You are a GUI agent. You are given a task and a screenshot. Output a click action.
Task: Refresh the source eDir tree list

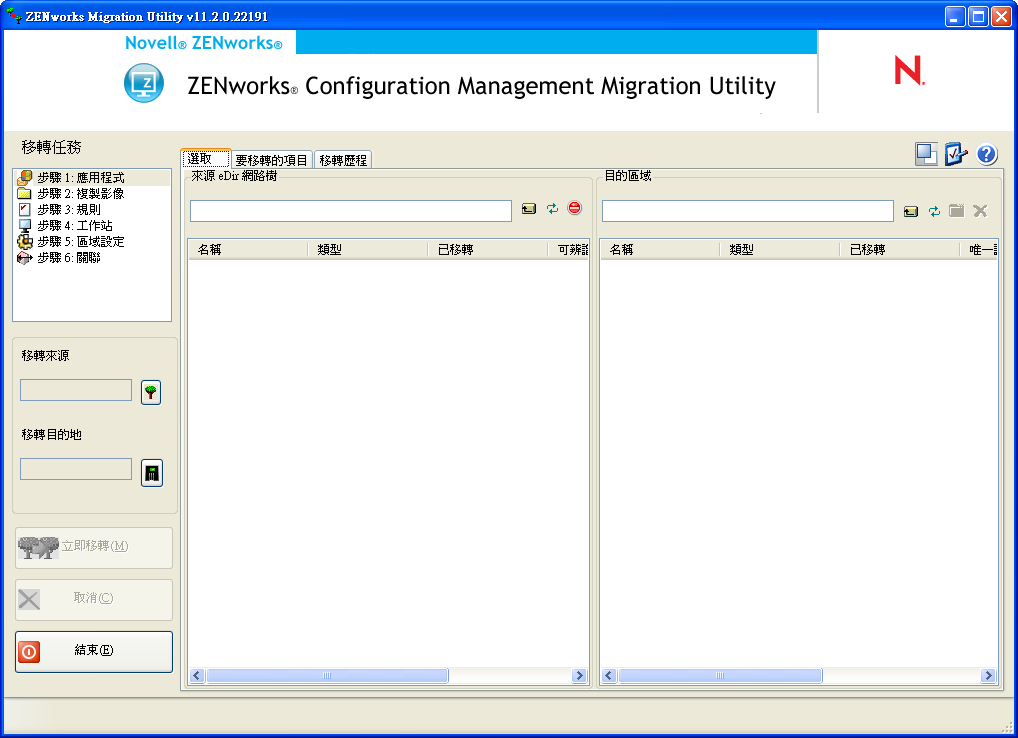pyautogui.click(x=552, y=209)
